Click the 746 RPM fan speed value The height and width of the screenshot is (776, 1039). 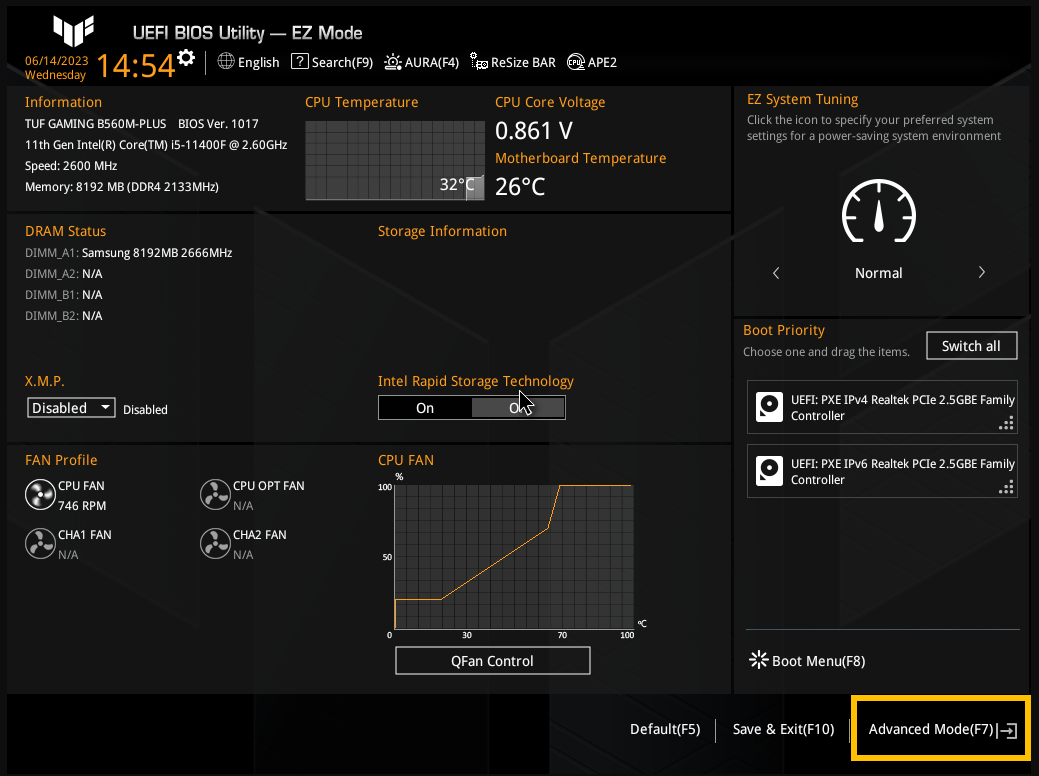coord(82,506)
